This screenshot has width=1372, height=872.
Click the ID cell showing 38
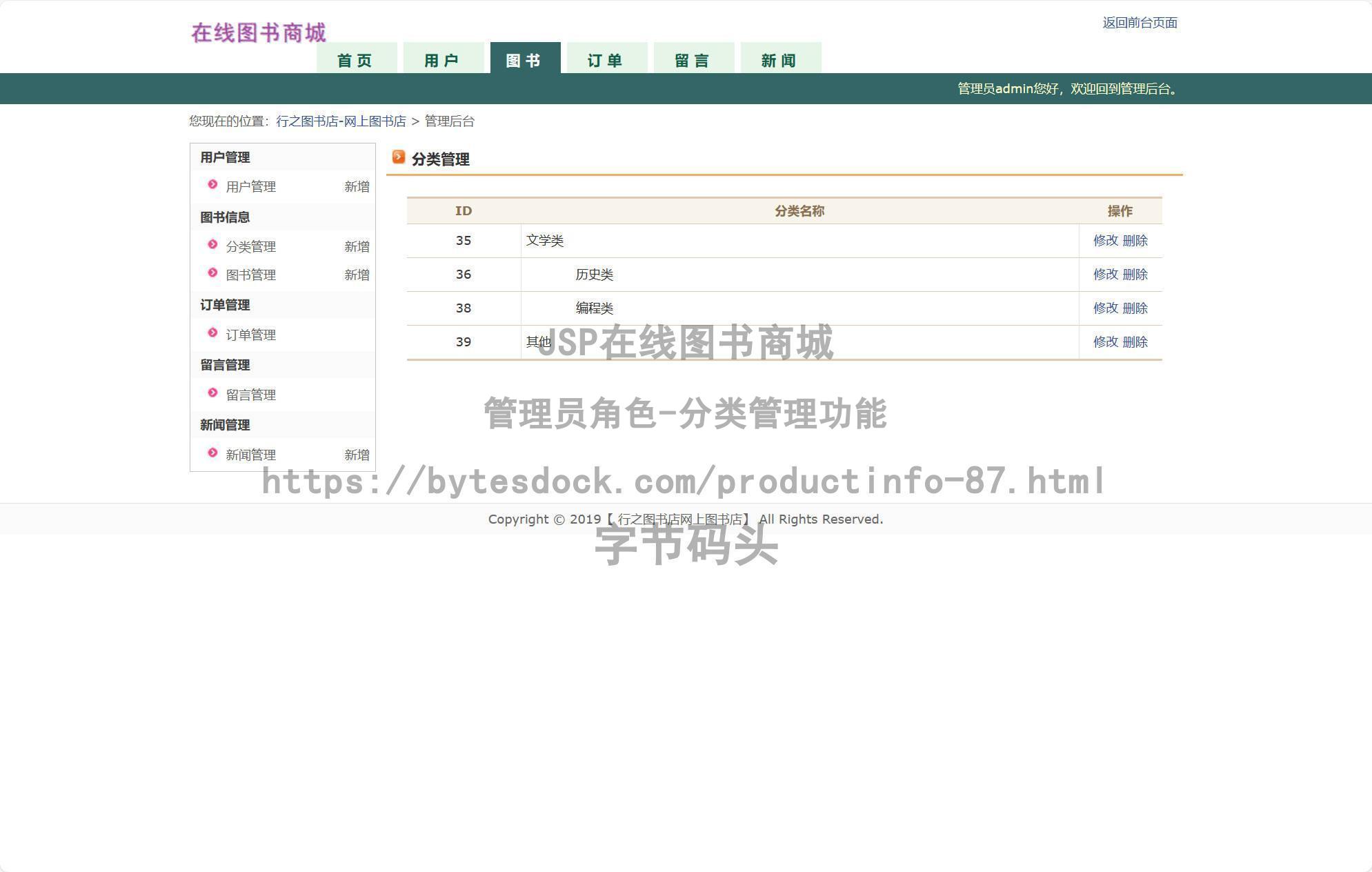[x=464, y=308]
